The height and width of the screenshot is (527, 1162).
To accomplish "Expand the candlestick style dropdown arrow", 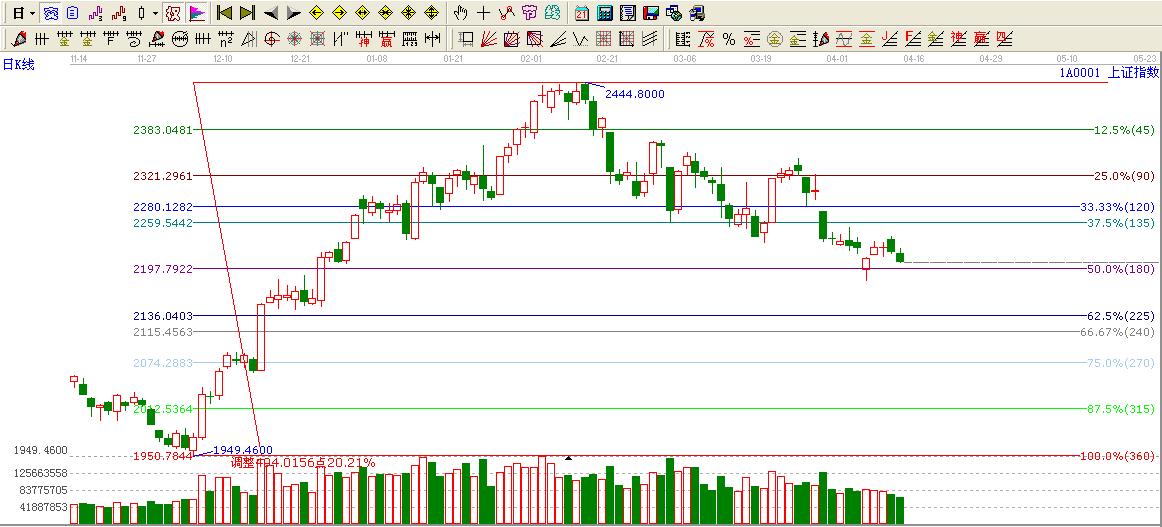I will click(152, 13).
